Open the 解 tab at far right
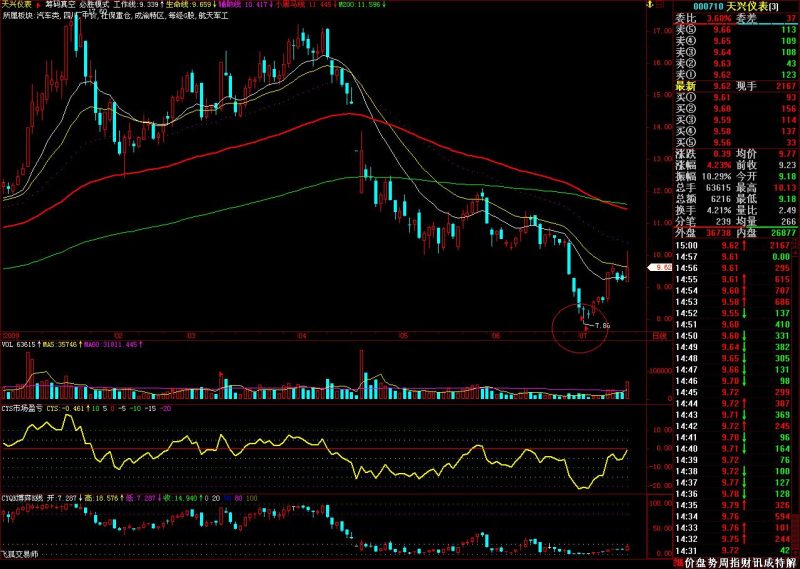The image size is (800, 569). [x=793, y=563]
